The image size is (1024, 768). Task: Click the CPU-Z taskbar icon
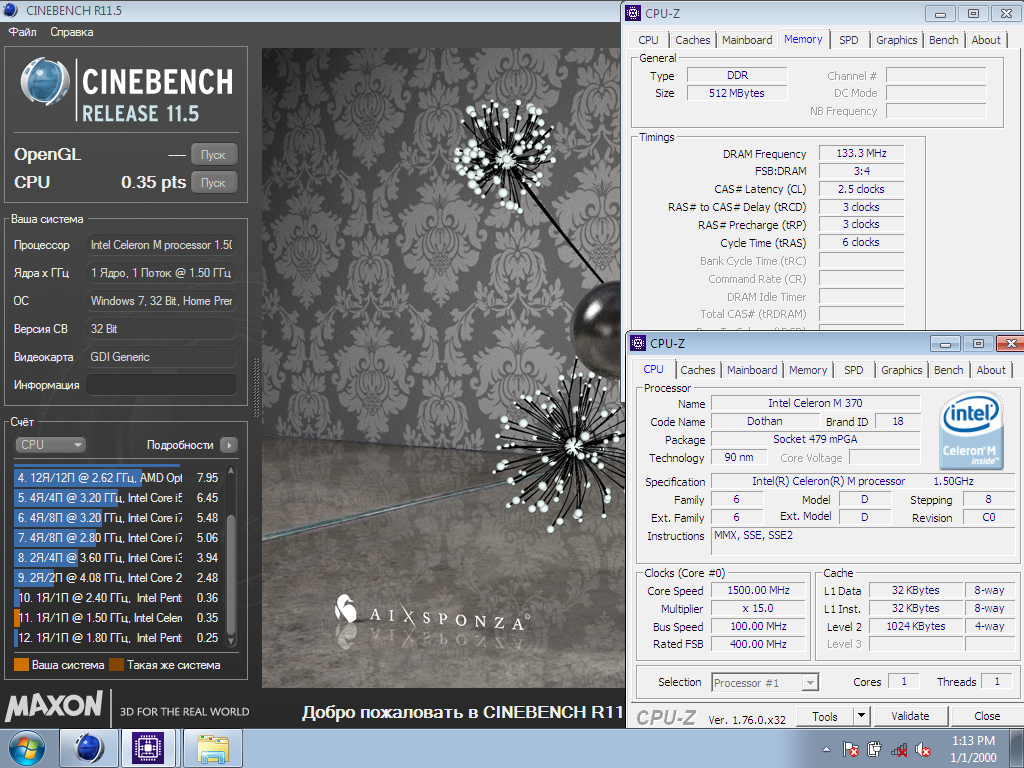pos(148,748)
